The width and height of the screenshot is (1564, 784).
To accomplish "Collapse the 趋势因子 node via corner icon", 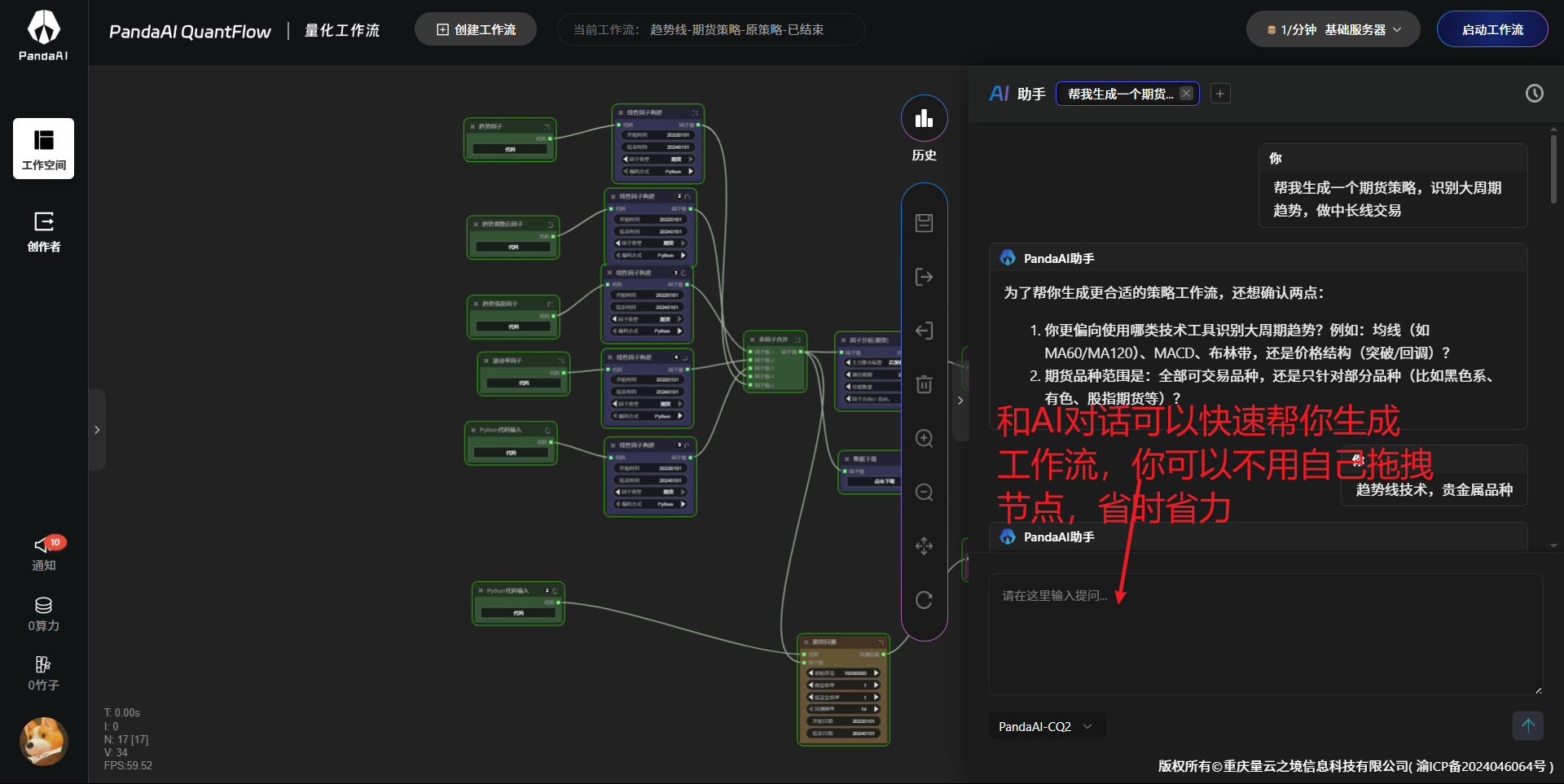I will click(547, 126).
